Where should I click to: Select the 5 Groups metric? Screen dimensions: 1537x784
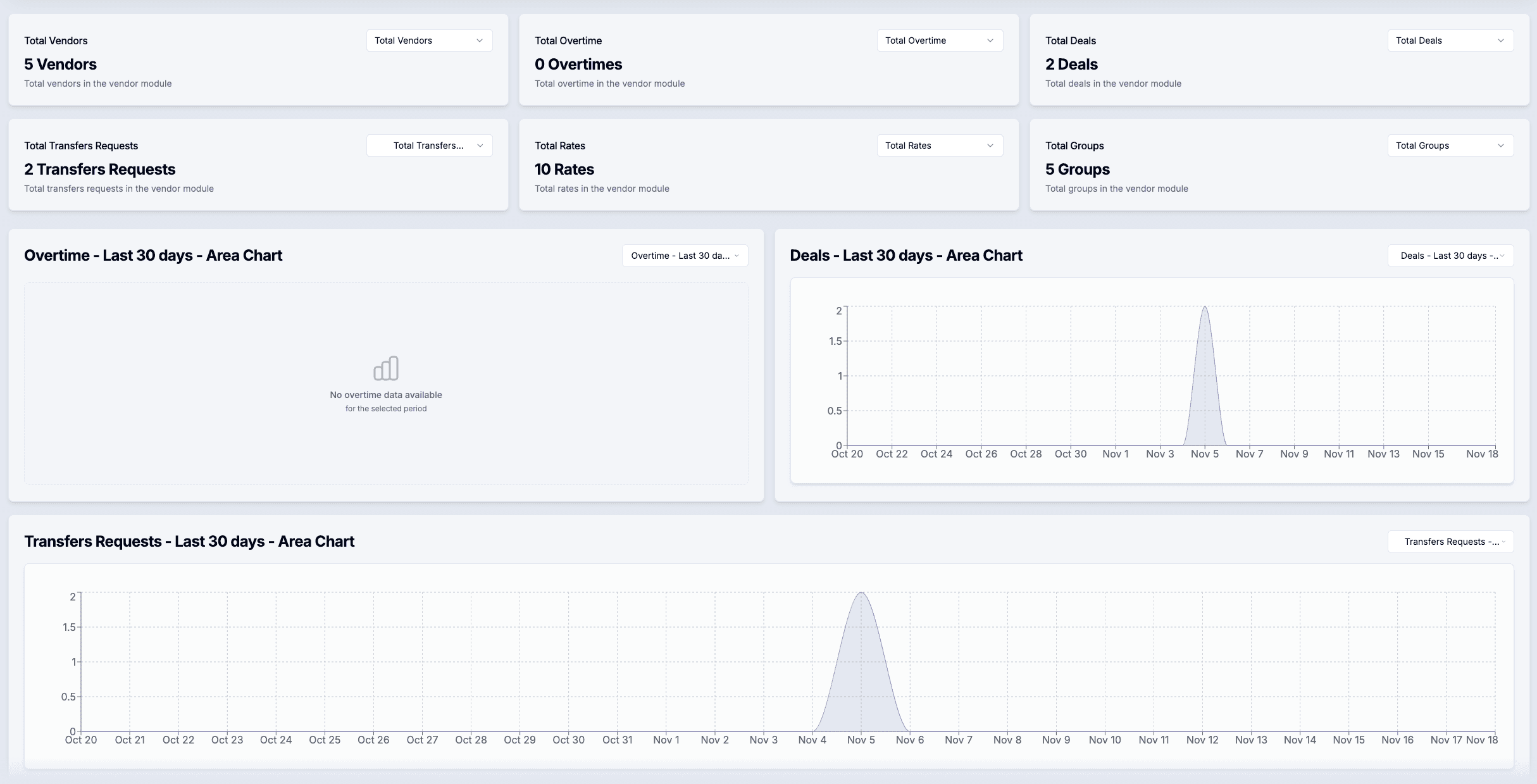pos(1078,169)
